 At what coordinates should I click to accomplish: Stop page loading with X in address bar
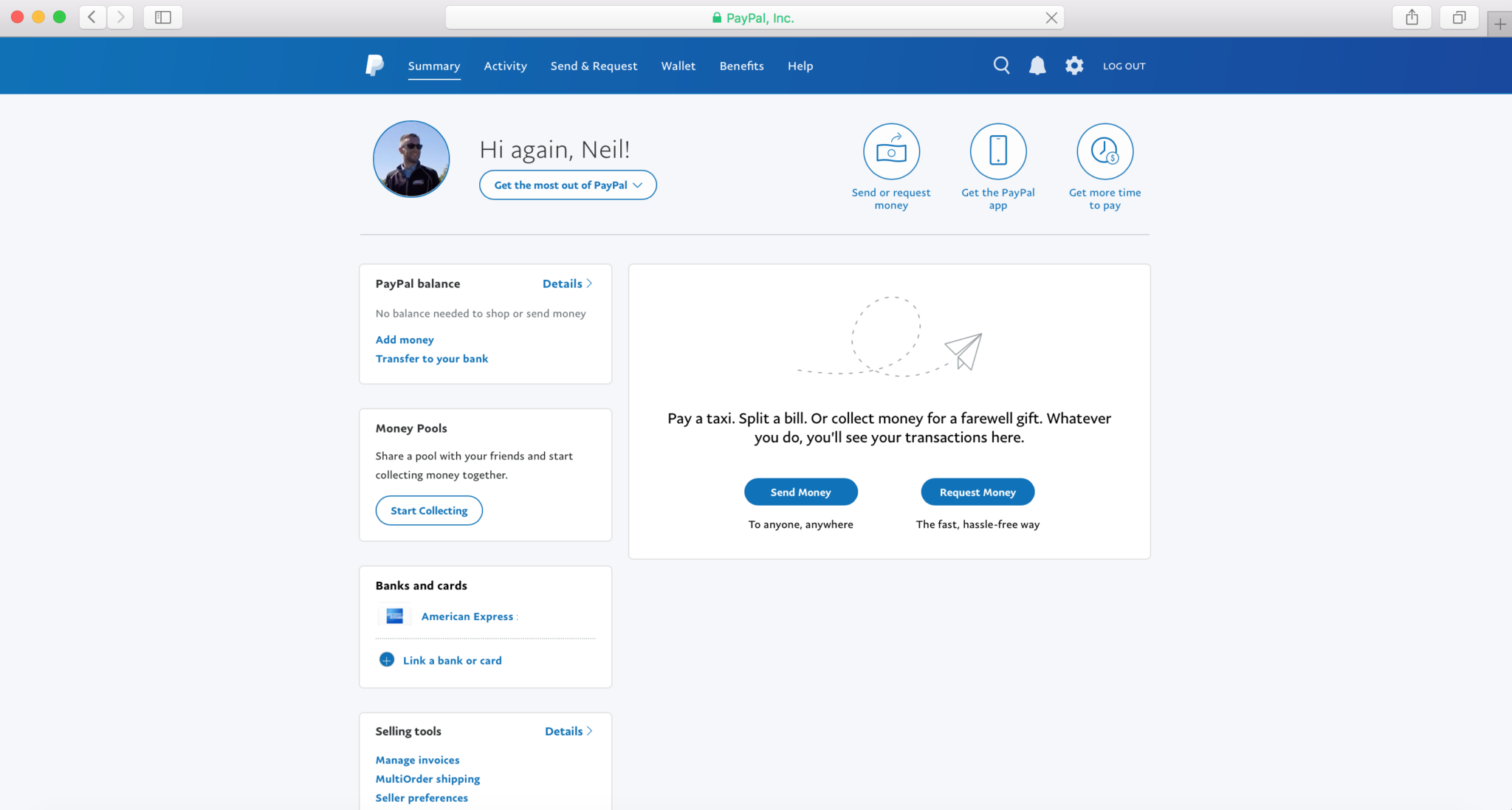click(x=1051, y=18)
